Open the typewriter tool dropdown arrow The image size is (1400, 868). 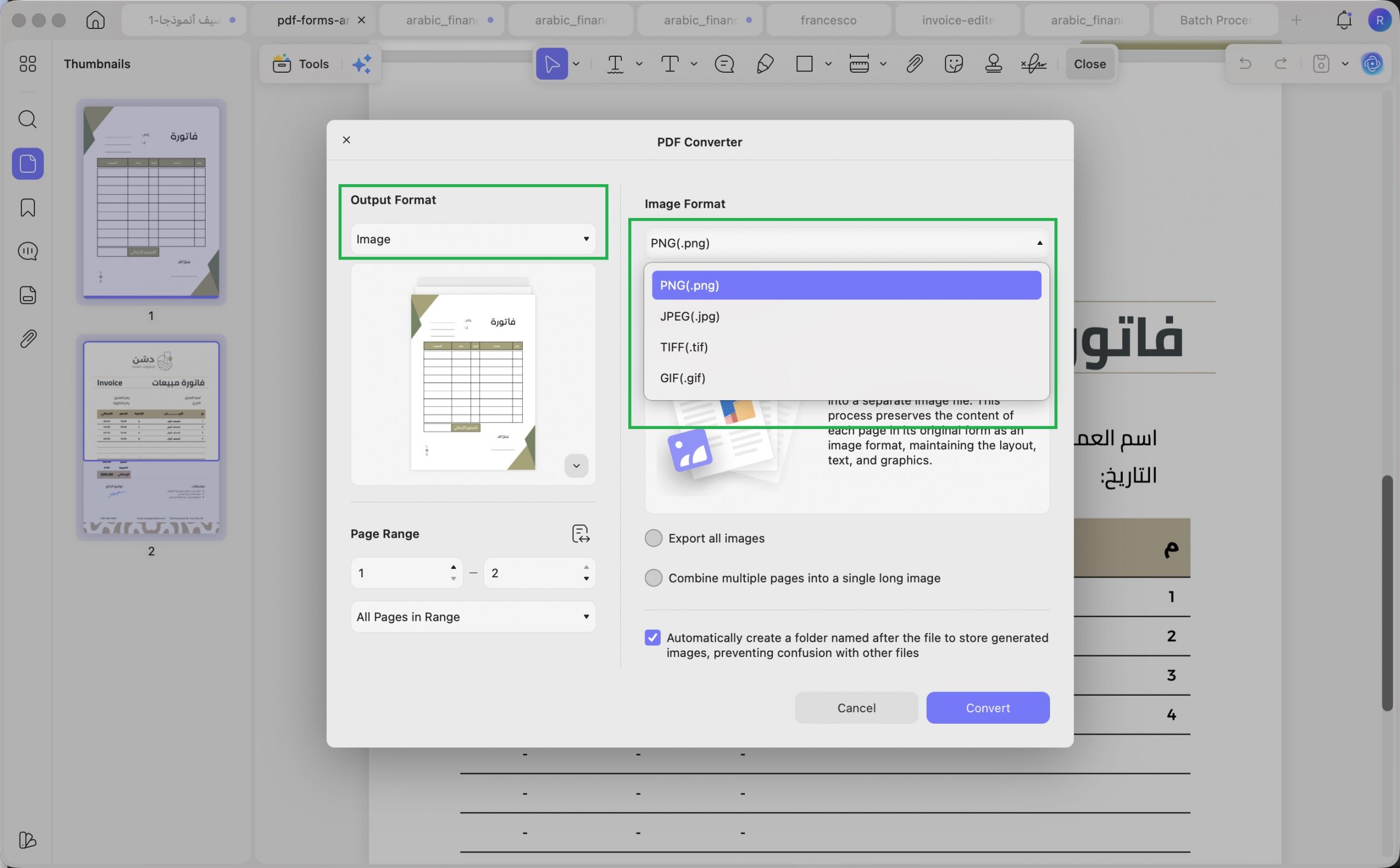point(693,64)
